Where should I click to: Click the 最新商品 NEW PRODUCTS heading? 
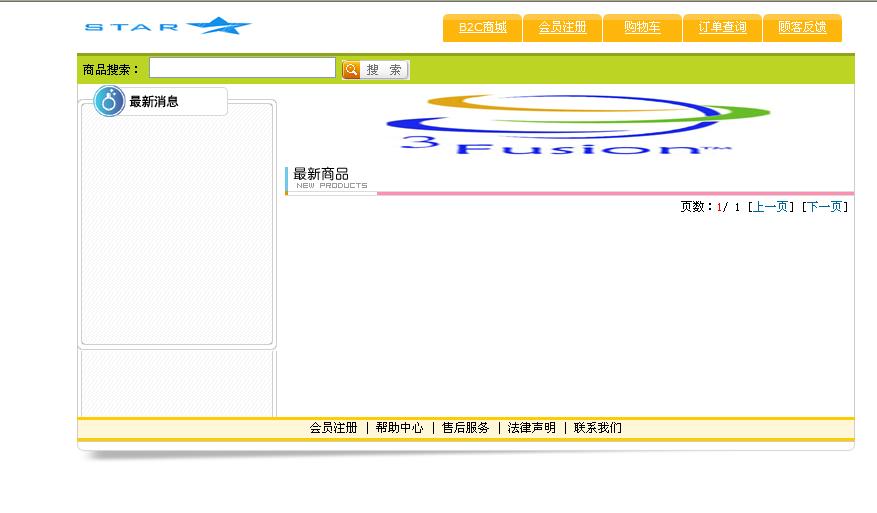[331, 178]
